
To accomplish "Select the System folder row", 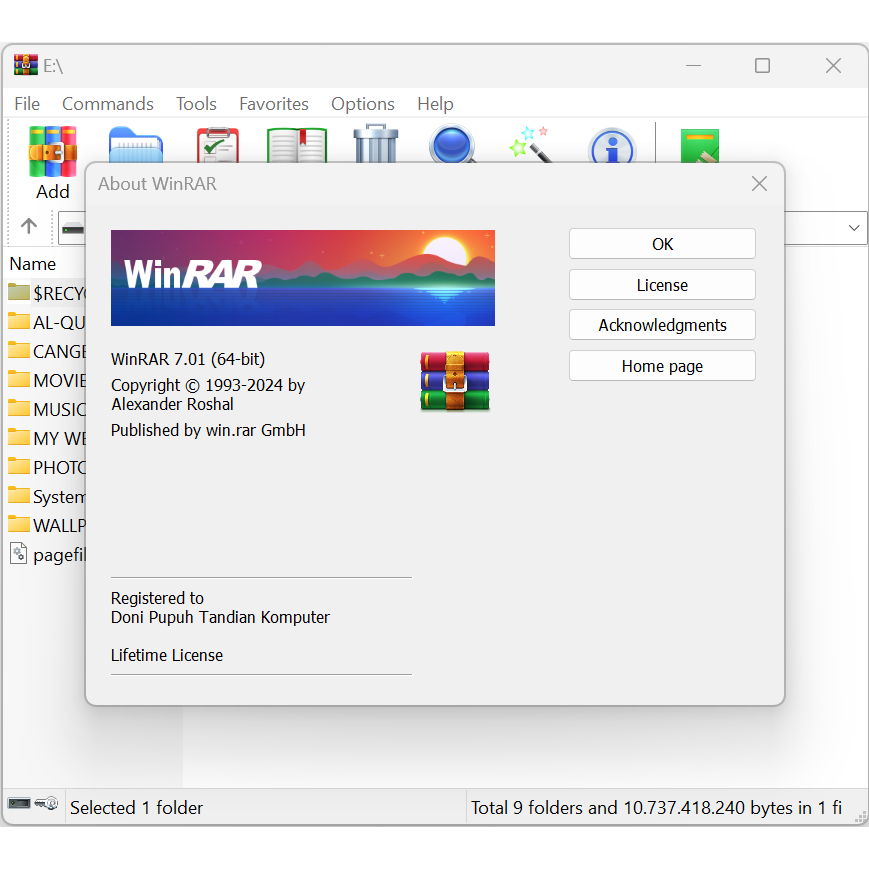I will click(x=47, y=497).
